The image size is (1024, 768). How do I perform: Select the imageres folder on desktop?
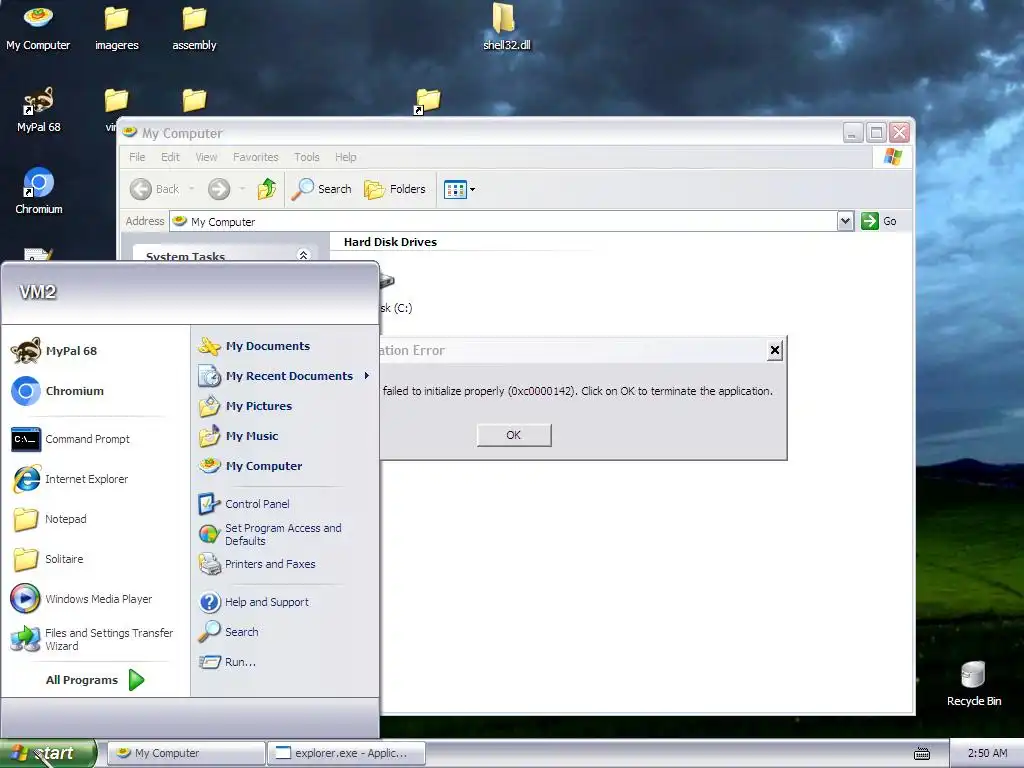point(116,28)
